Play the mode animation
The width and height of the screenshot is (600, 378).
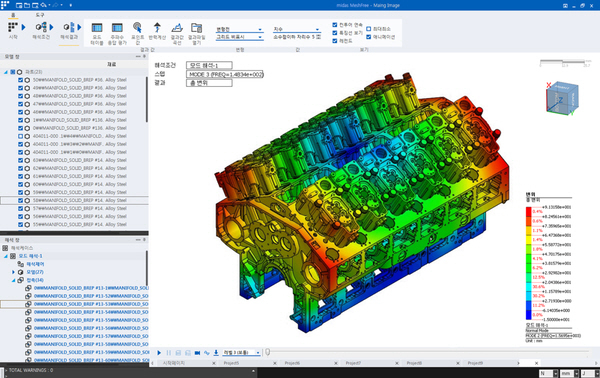click(159, 353)
